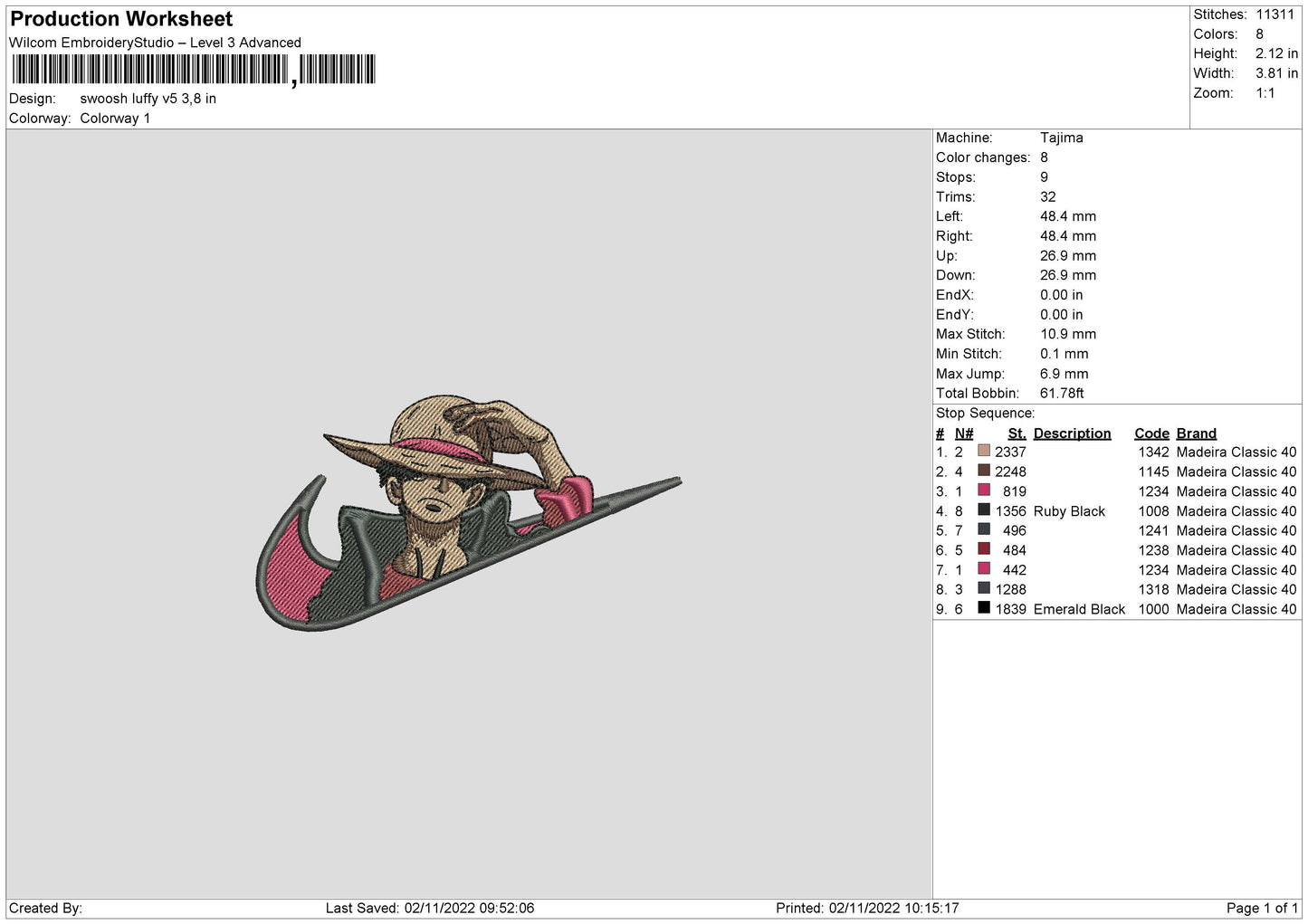The width and height of the screenshot is (1308, 924).
Task: Click the Description column header
Action: (1072, 433)
